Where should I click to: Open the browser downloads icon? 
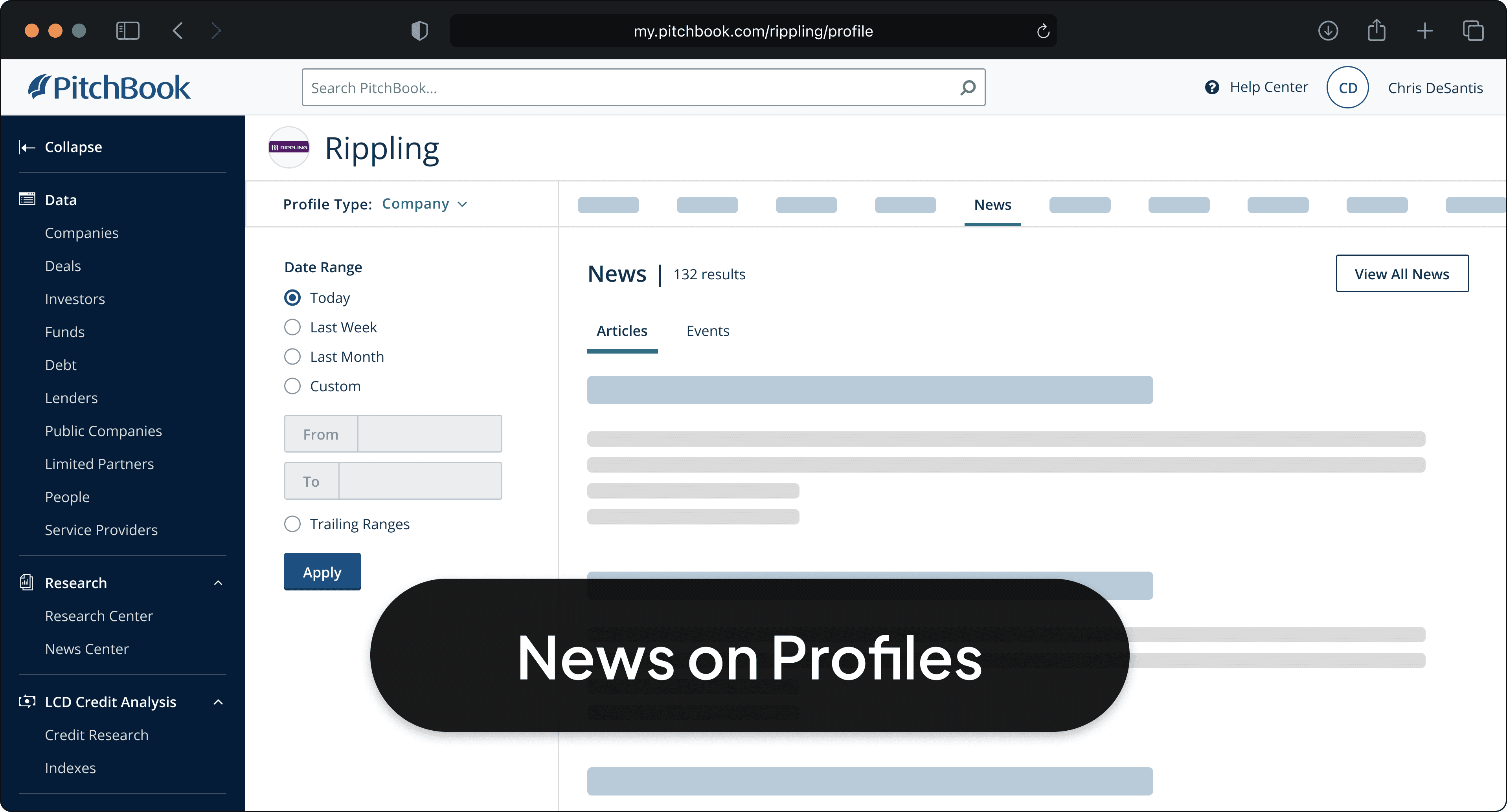[1328, 31]
